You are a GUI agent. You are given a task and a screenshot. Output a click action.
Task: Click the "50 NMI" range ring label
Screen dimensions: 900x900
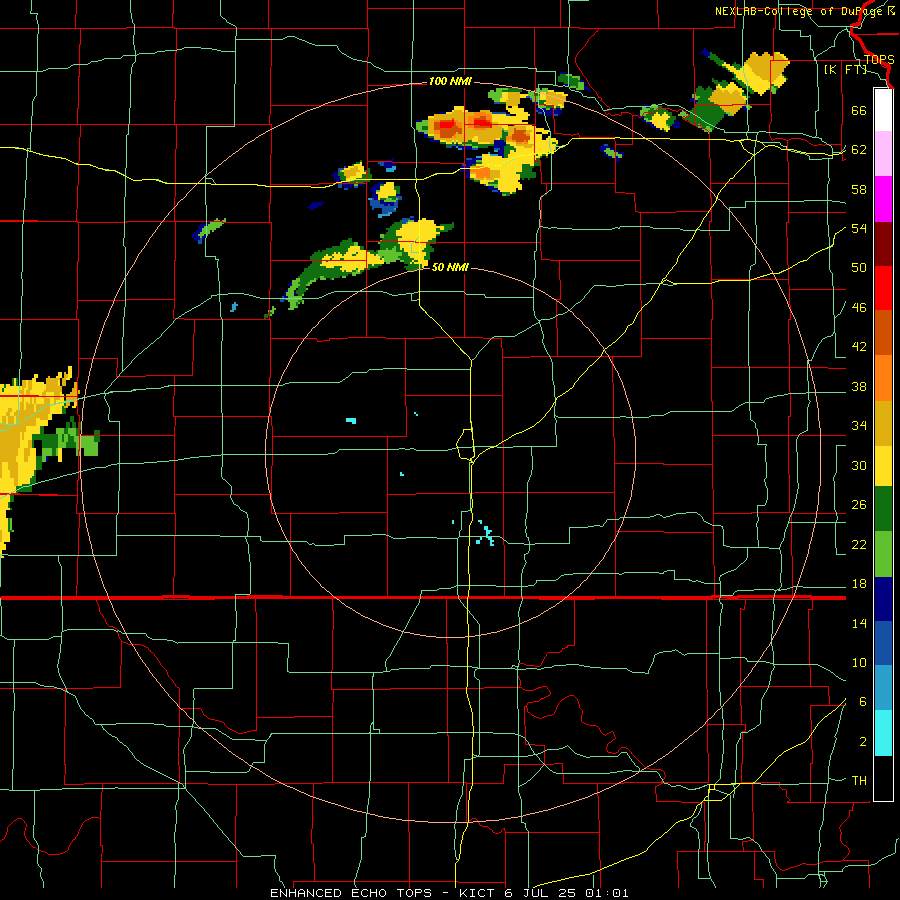point(450,267)
